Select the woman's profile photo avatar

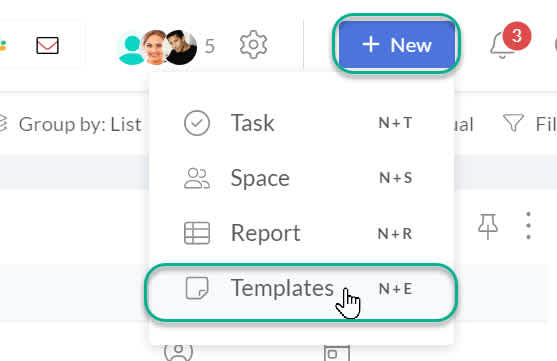(x=155, y=47)
